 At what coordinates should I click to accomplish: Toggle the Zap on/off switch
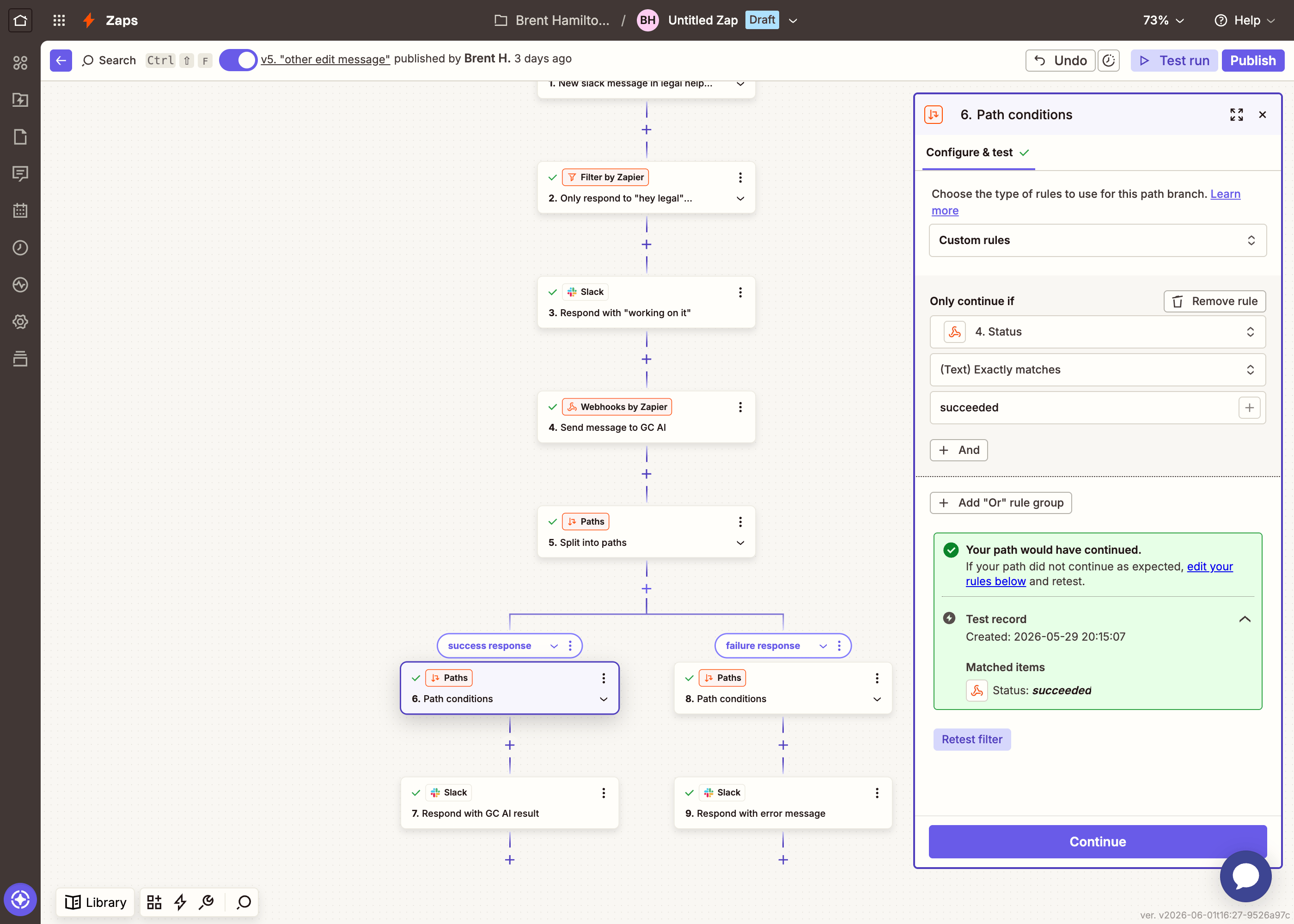tap(238, 60)
